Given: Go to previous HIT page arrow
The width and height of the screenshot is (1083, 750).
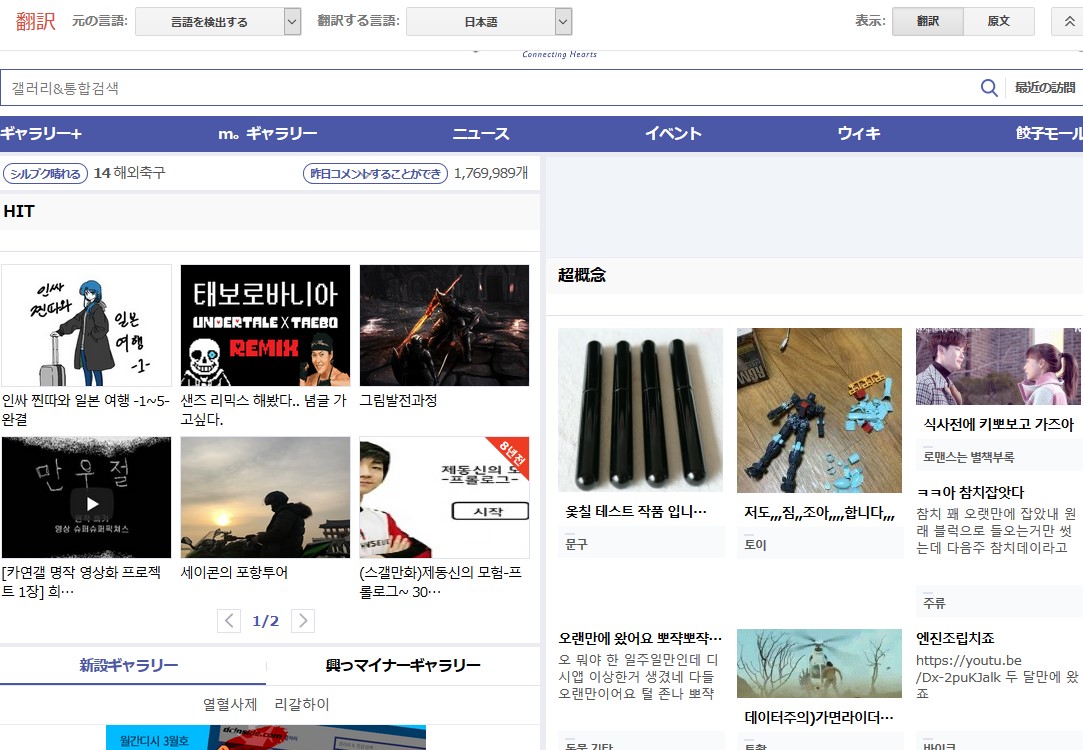Looking at the screenshot, I should 229,621.
